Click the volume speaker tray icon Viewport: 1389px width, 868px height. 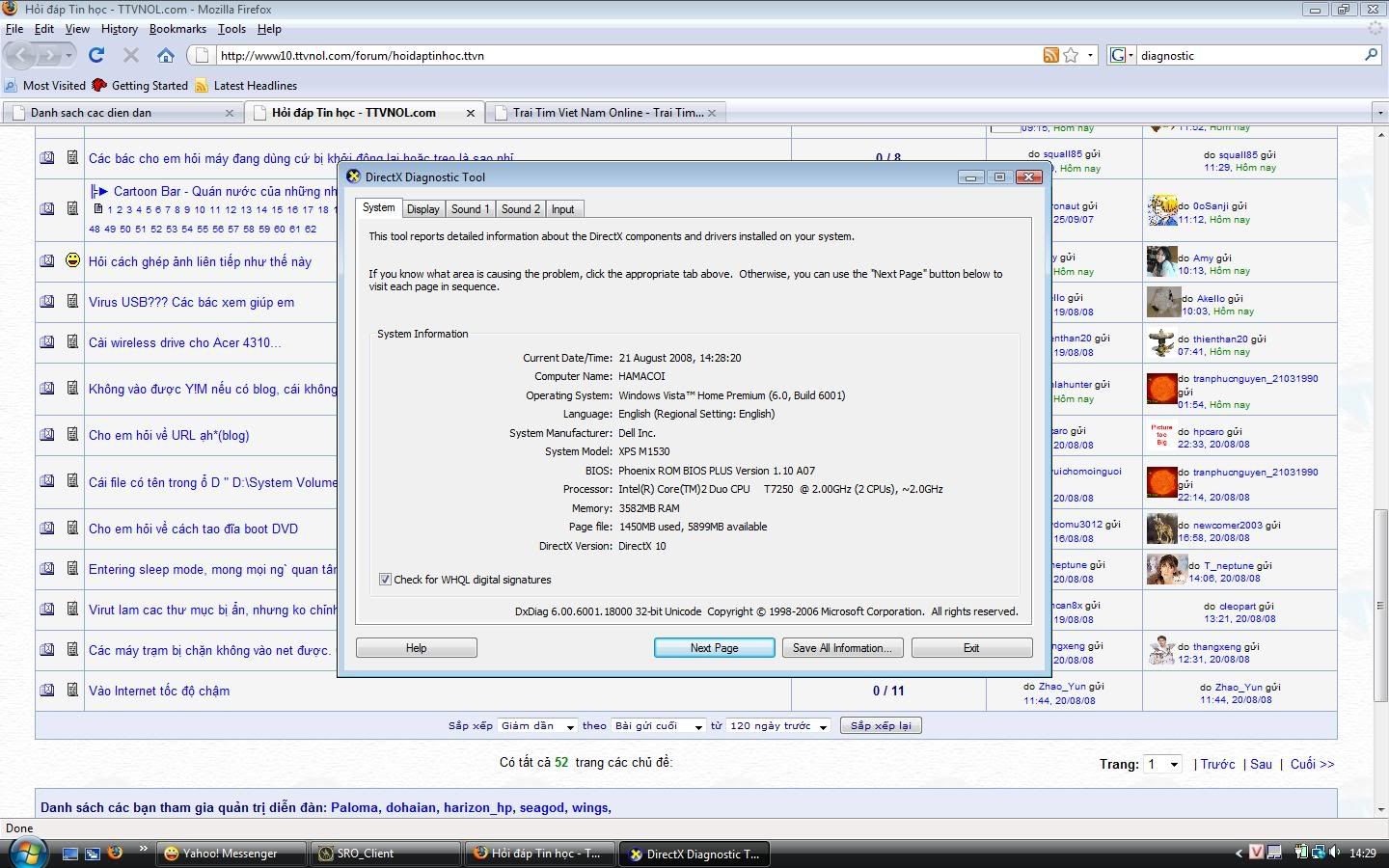pos(1335,853)
